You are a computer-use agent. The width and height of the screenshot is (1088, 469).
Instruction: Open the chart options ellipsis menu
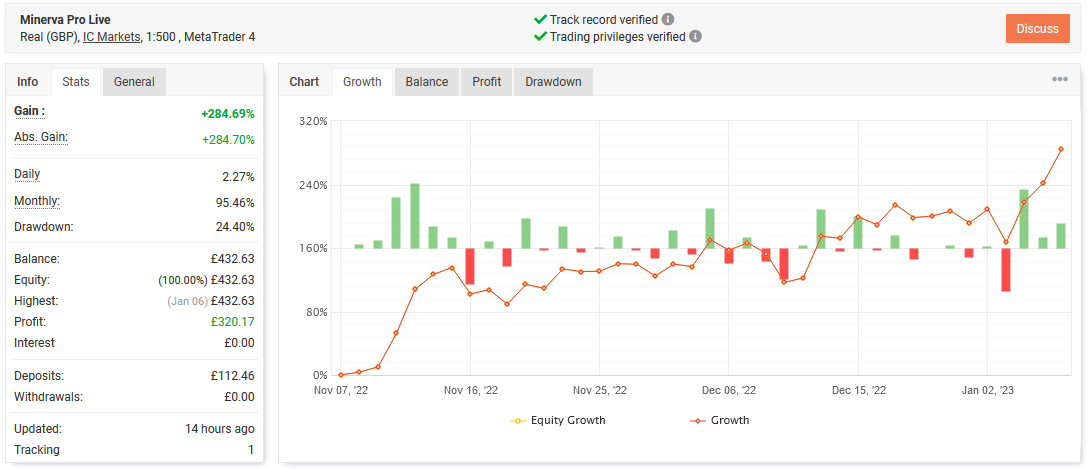pos(1060,80)
